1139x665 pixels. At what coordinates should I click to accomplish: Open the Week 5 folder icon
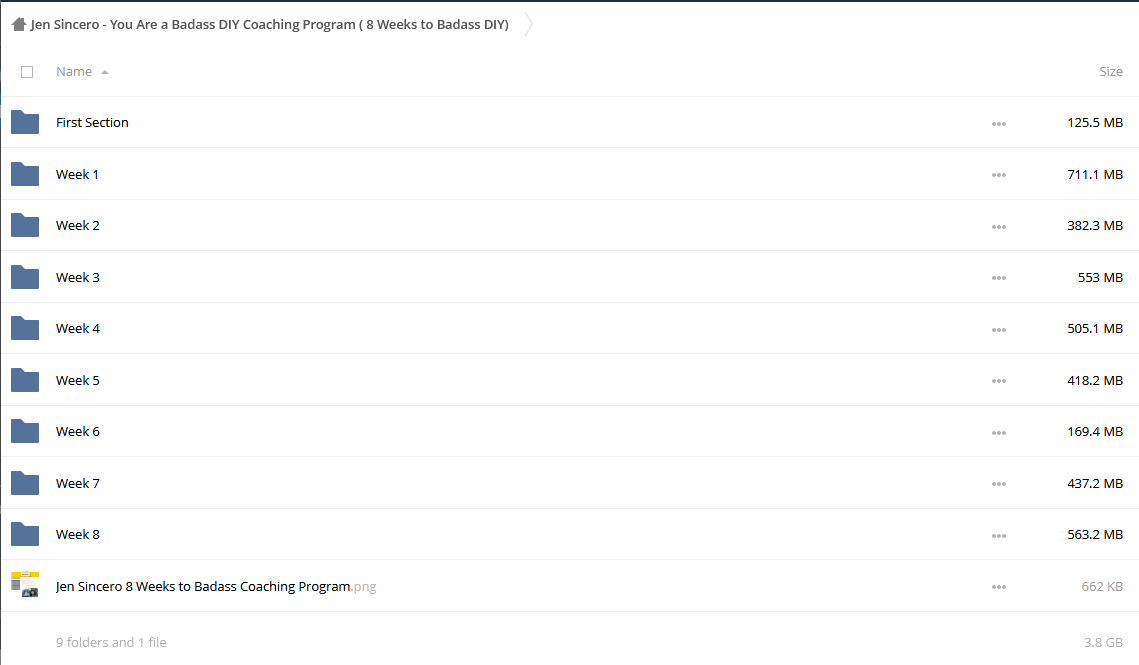[25, 380]
